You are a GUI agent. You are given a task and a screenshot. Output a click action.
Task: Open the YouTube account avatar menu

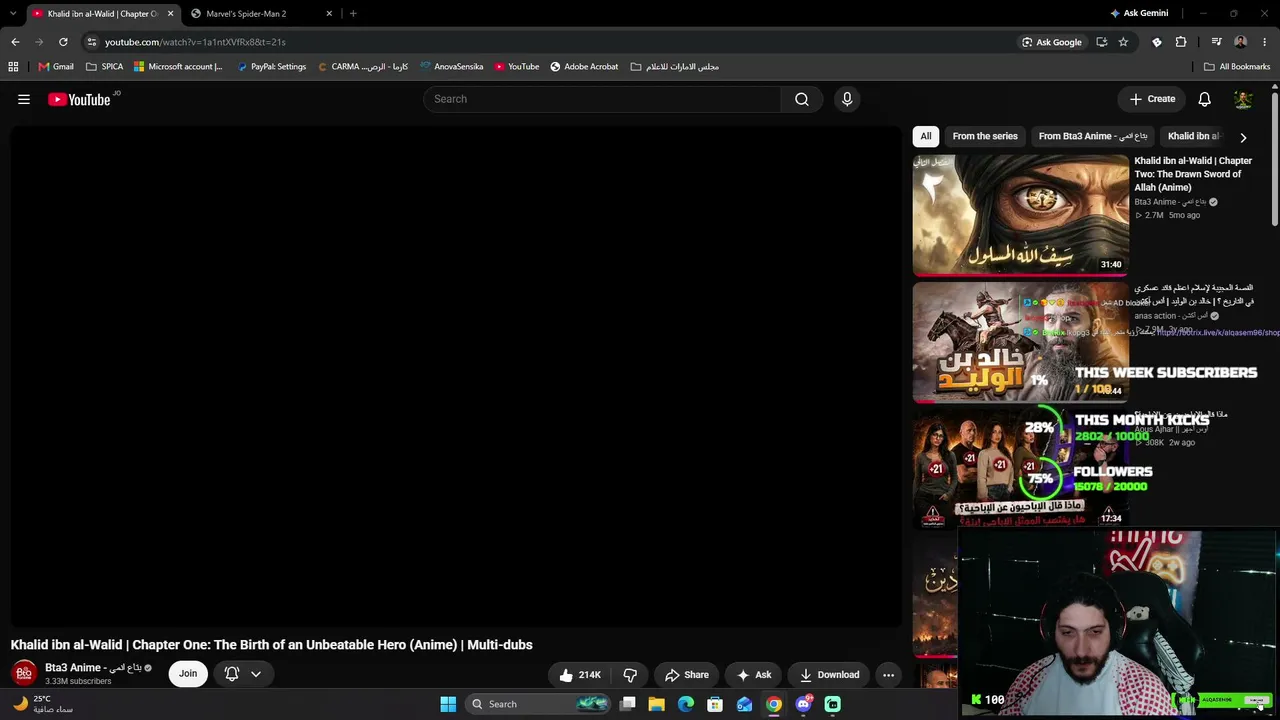(1243, 99)
